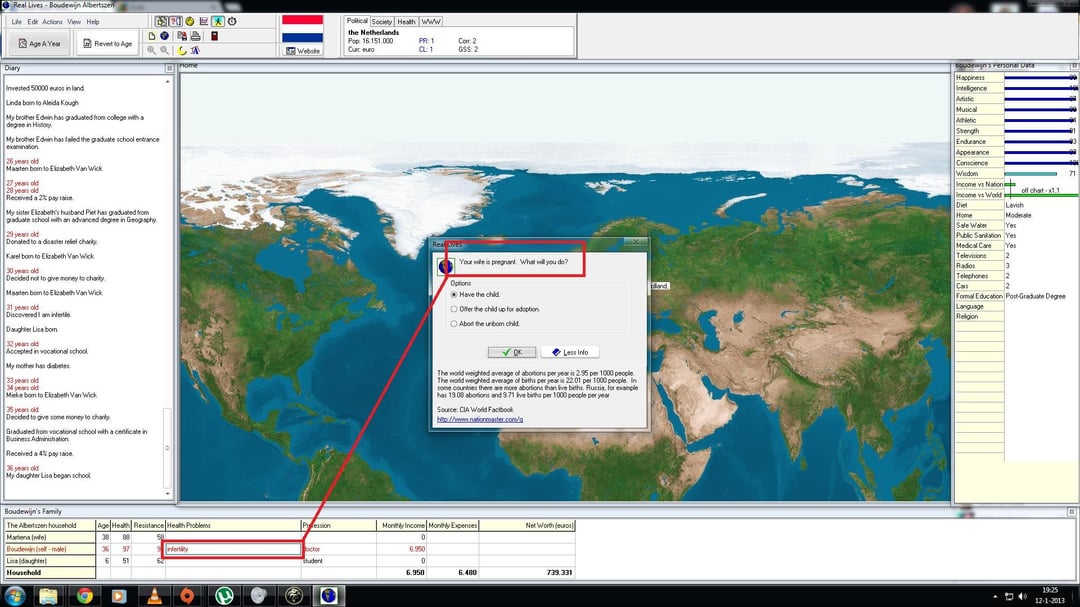The height and width of the screenshot is (607, 1080).
Task: Select the Boudewijn (self - male) row
Action: pos(290,549)
